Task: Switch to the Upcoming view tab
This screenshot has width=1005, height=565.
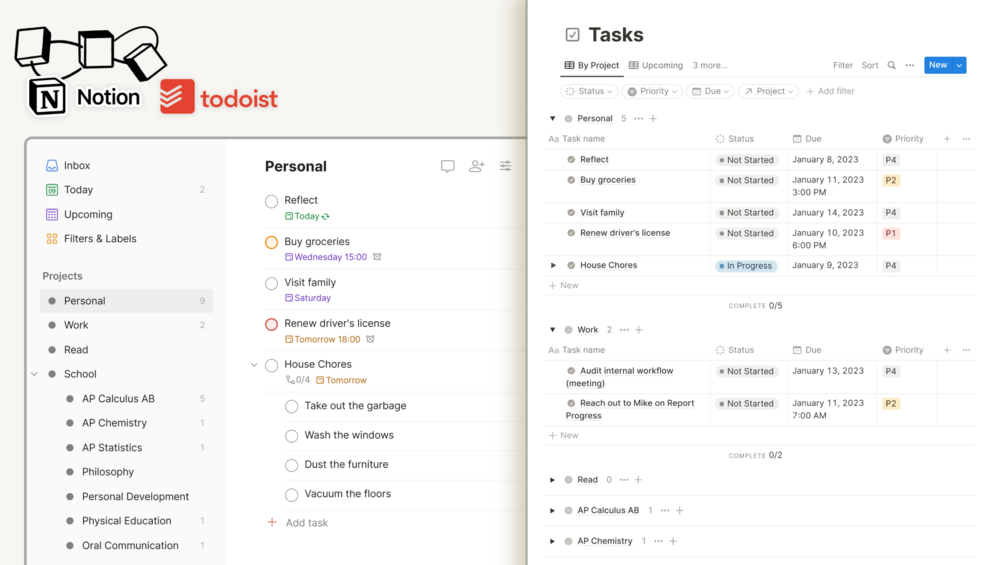Action: point(656,65)
